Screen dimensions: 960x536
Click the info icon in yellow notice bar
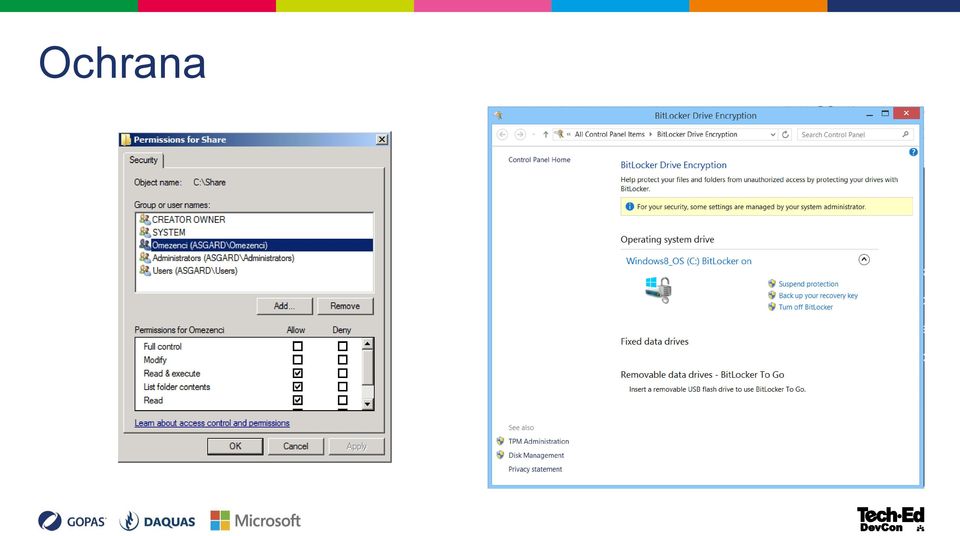(x=629, y=206)
